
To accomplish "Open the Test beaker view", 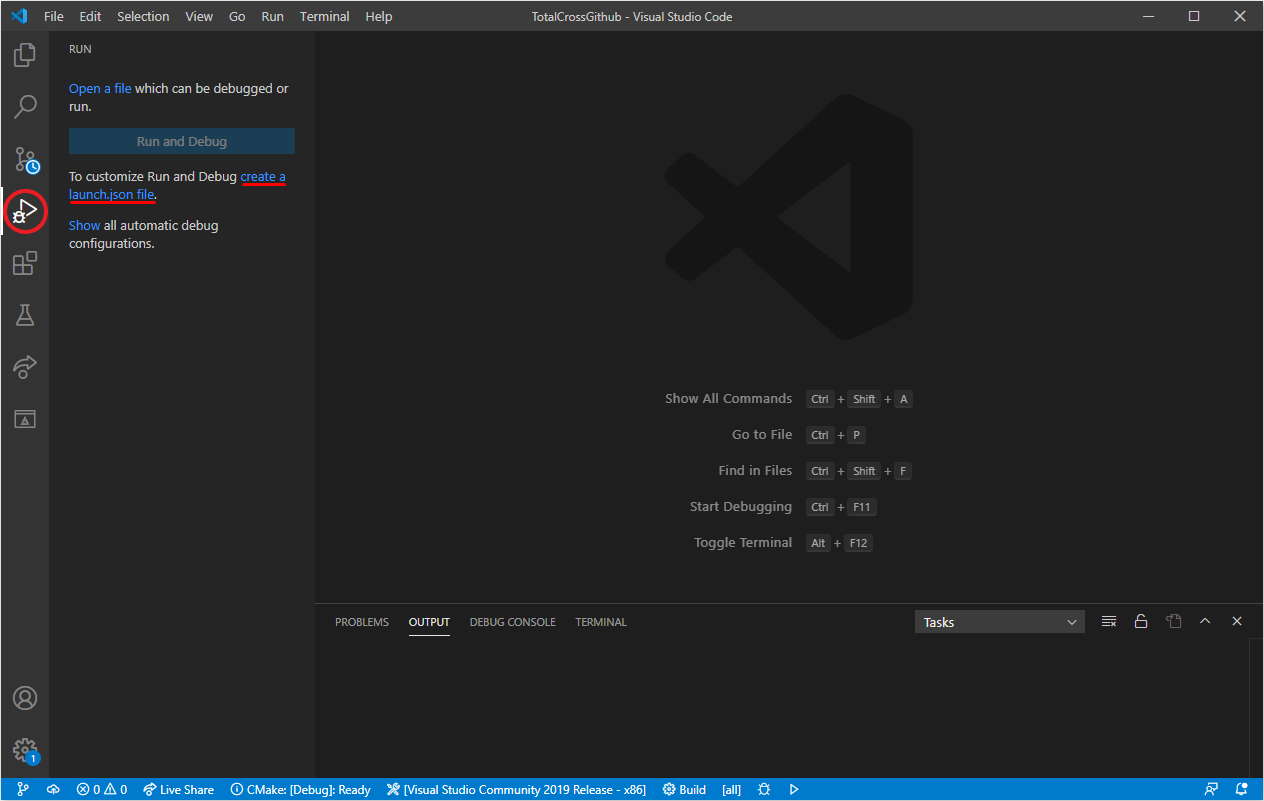I will point(25,315).
